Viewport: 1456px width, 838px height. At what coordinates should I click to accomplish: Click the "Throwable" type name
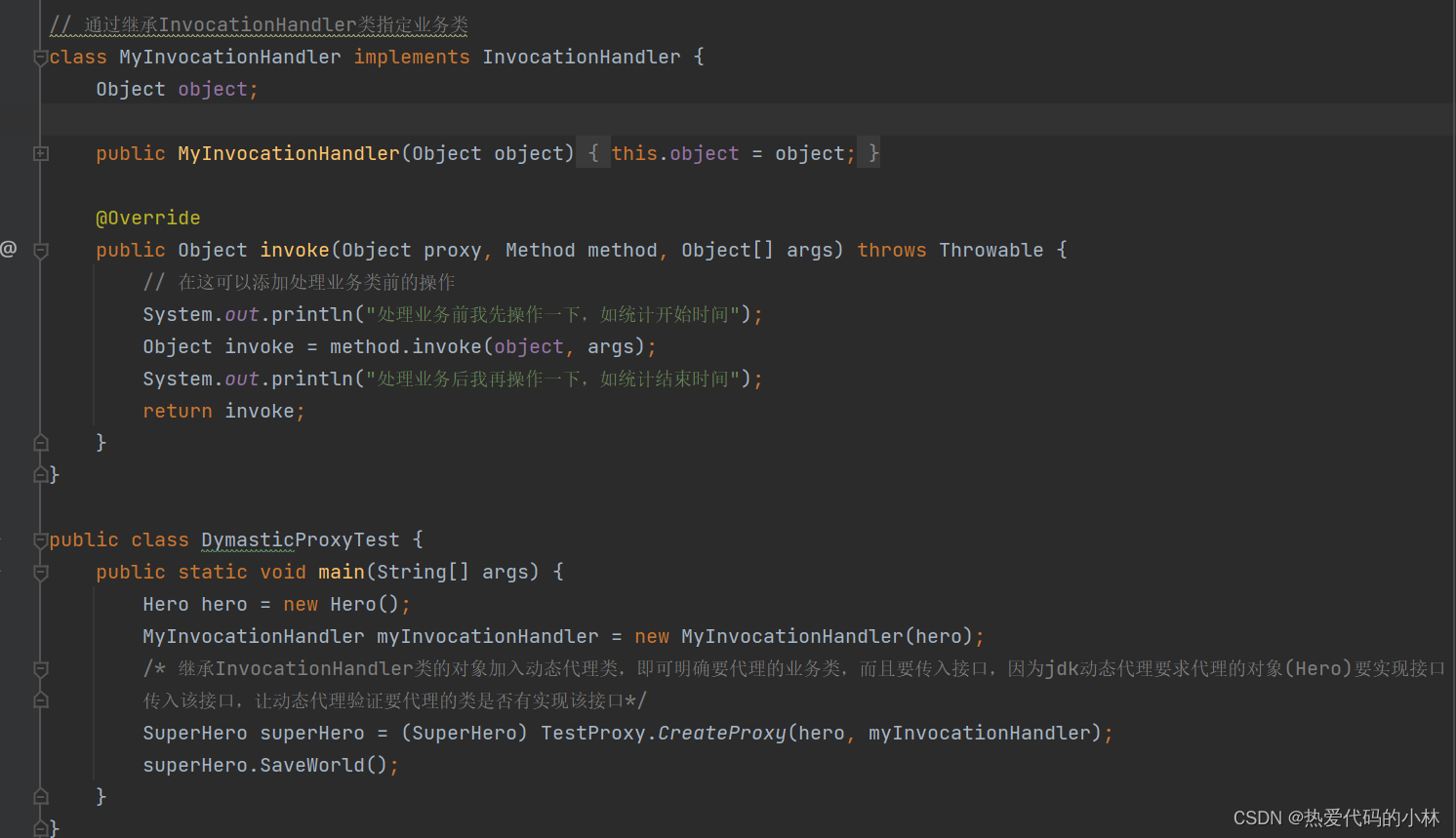[x=991, y=250]
